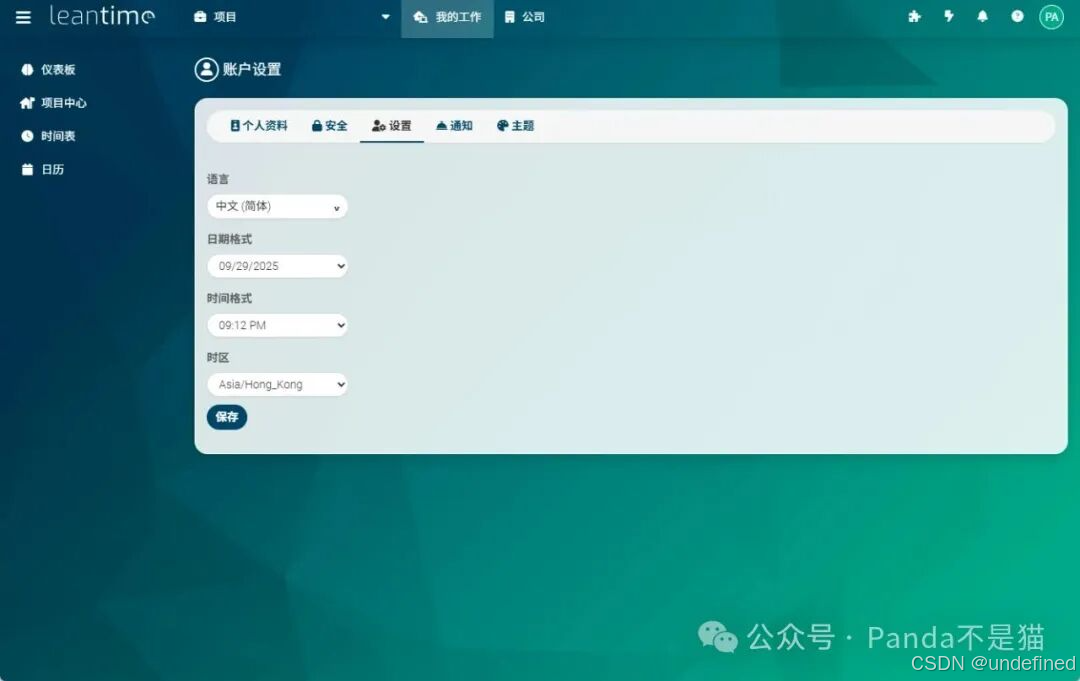Open the hamburger menu icon
The width and height of the screenshot is (1080, 681).
[23, 17]
